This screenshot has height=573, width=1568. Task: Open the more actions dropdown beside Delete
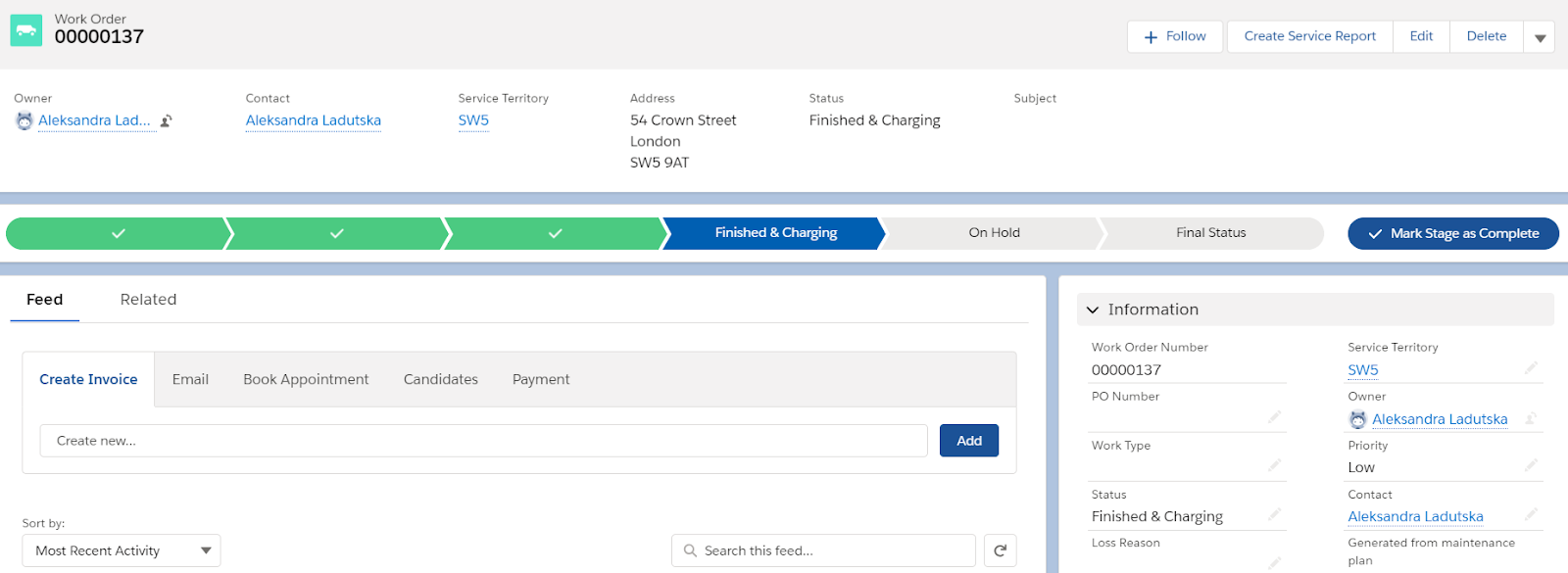click(1540, 37)
